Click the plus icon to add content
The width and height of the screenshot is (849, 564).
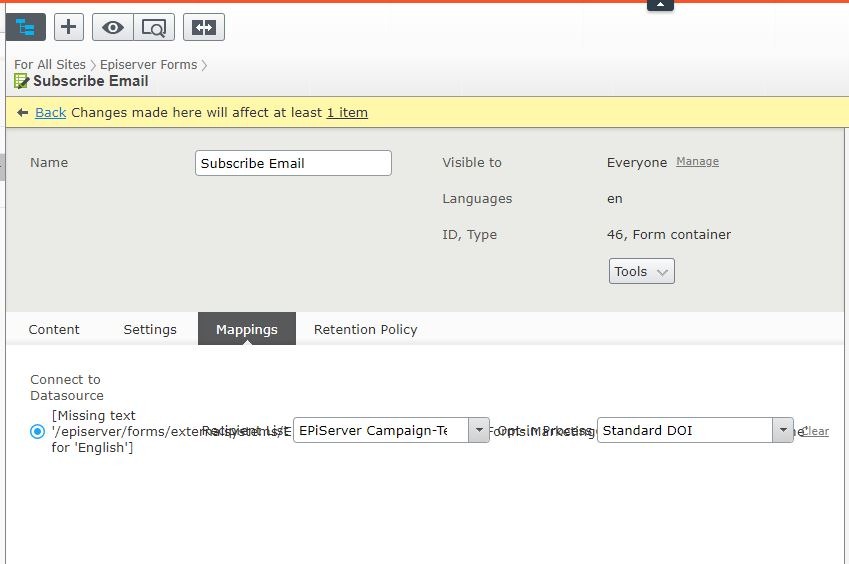click(x=68, y=27)
